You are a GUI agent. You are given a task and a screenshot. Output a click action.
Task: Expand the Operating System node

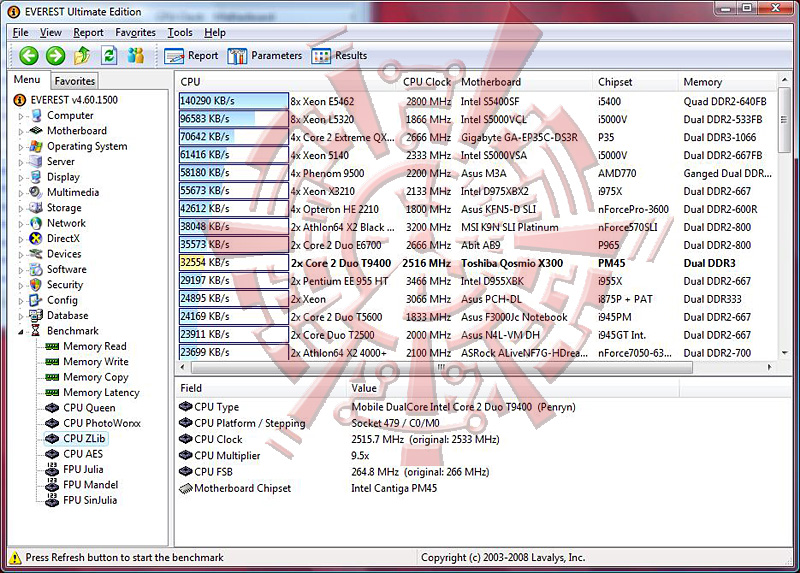click(x=20, y=147)
